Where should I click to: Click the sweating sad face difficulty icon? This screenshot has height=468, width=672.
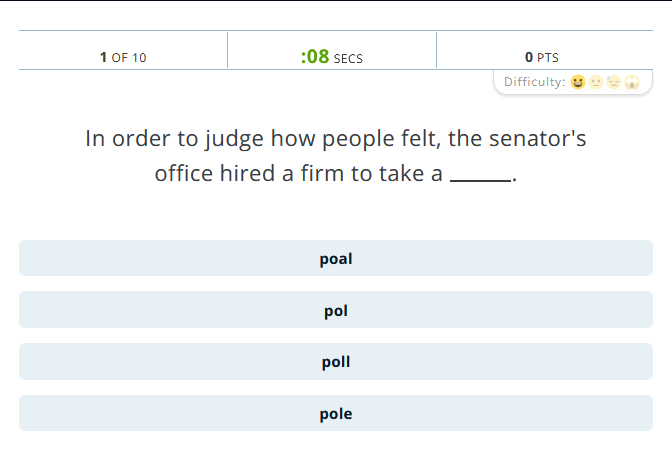(614, 82)
